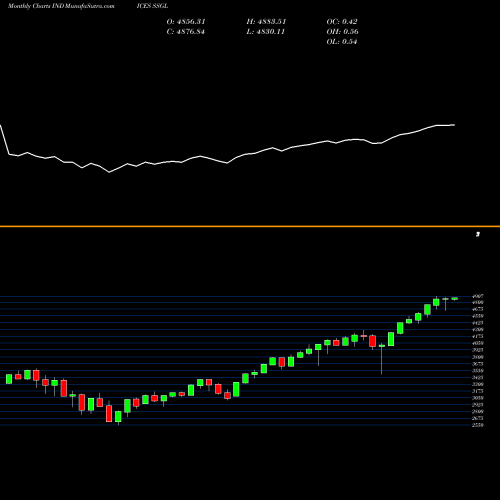Select the OC: 0.42 reading
500x500 pixels.
tap(342, 22)
